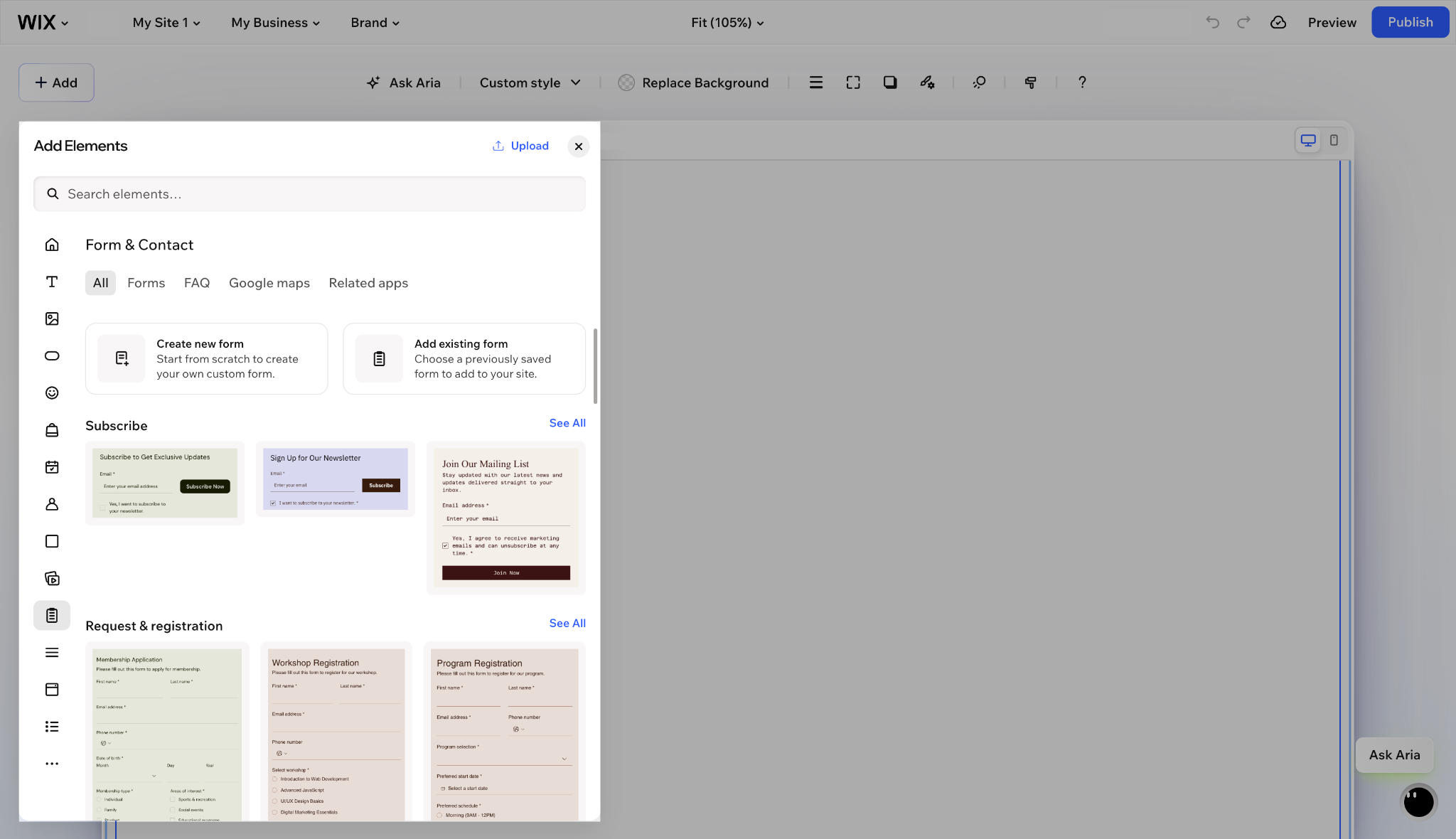This screenshot has height=839, width=1456.
Task: Click the paint roller design icon
Action: 1030,82
